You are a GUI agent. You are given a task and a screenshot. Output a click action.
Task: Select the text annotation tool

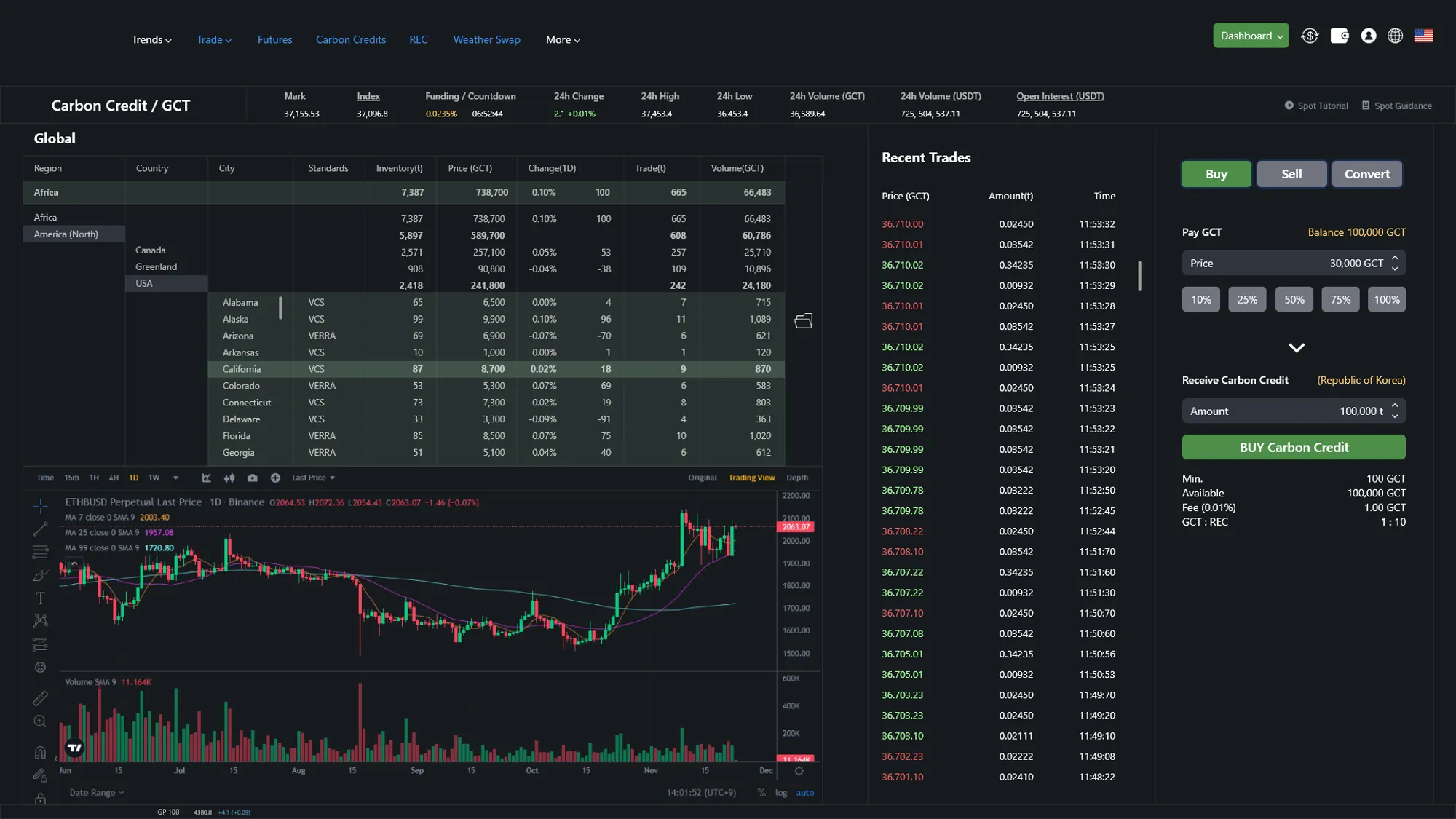[40, 598]
